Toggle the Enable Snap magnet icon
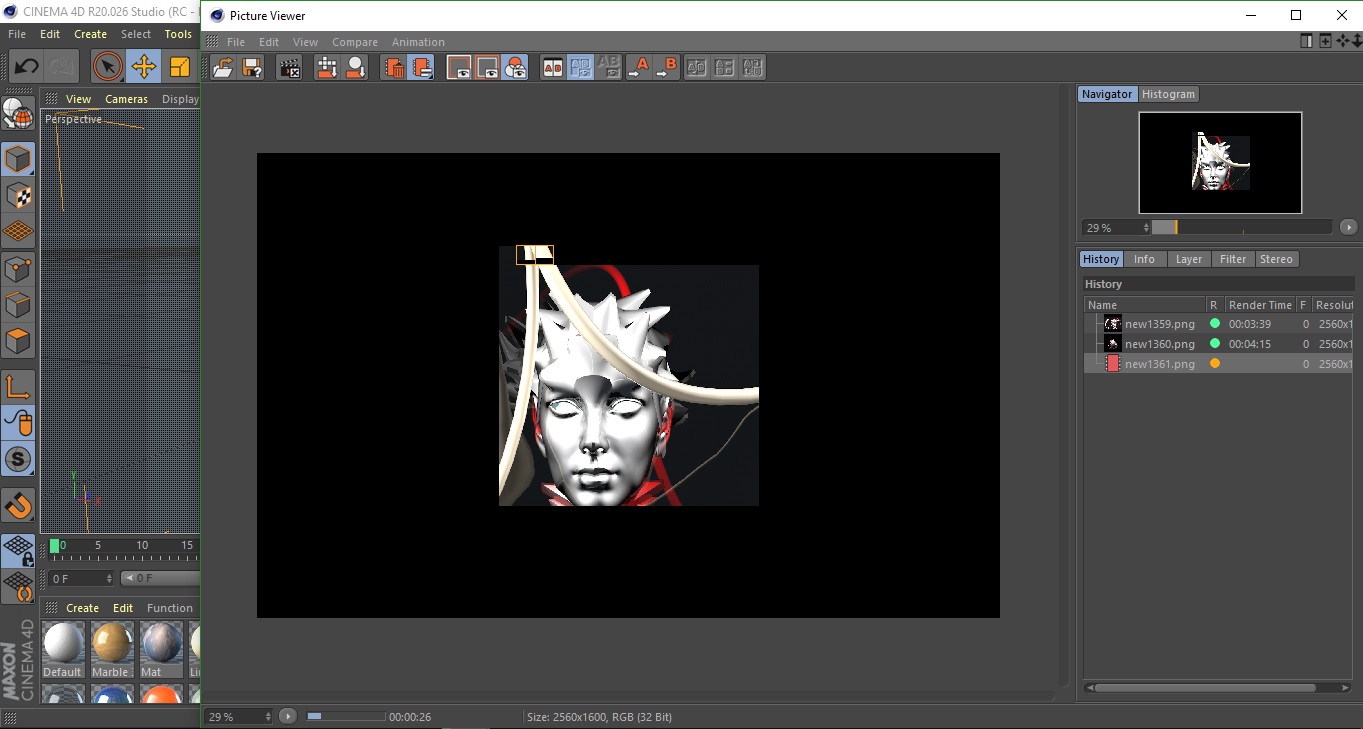The width and height of the screenshot is (1363, 729). pos(18,506)
